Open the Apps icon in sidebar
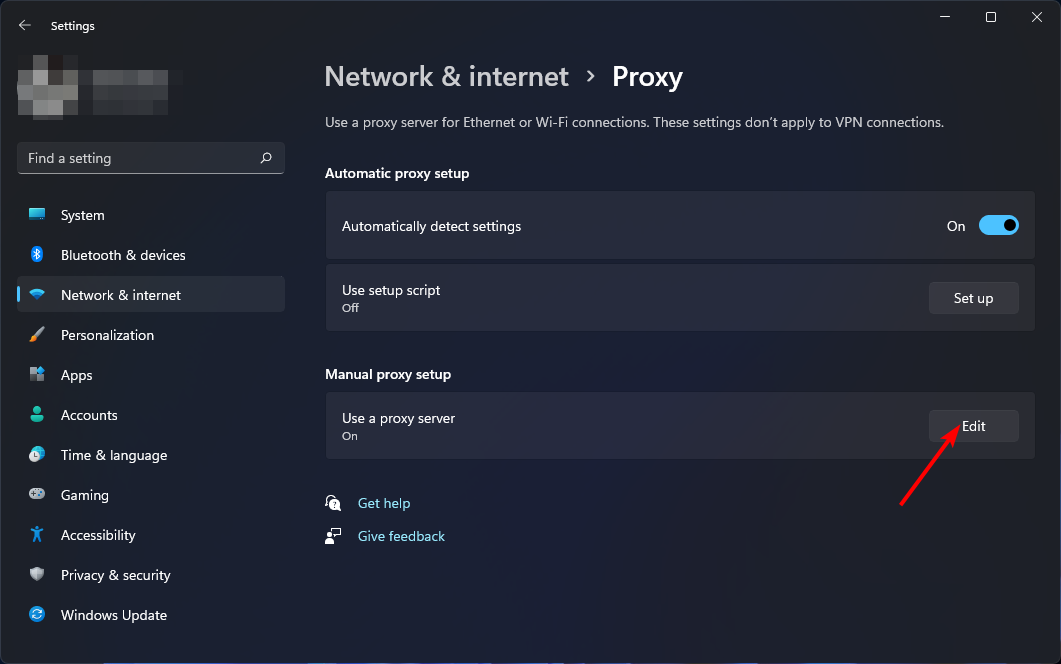1061x664 pixels. pos(37,375)
